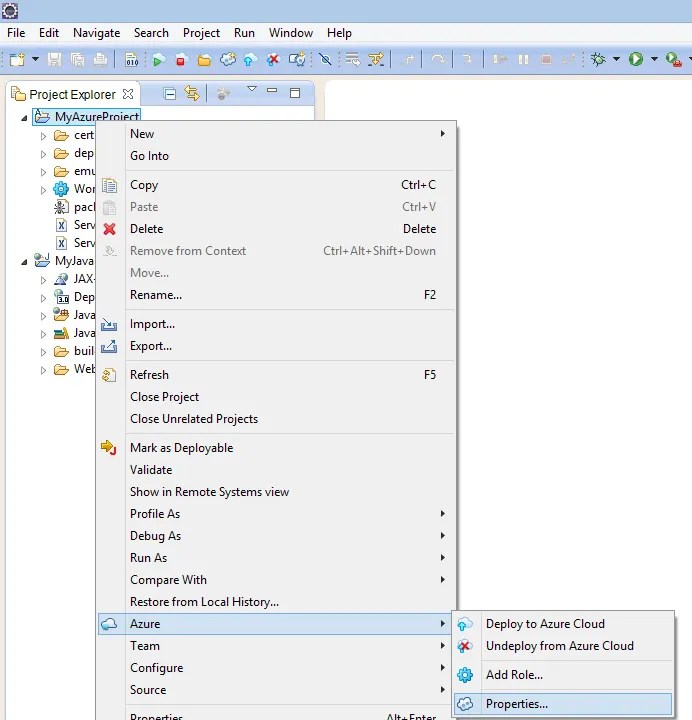The height and width of the screenshot is (720, 692).
Task: Choose Close Project in context menu
Action: [277, 397]
